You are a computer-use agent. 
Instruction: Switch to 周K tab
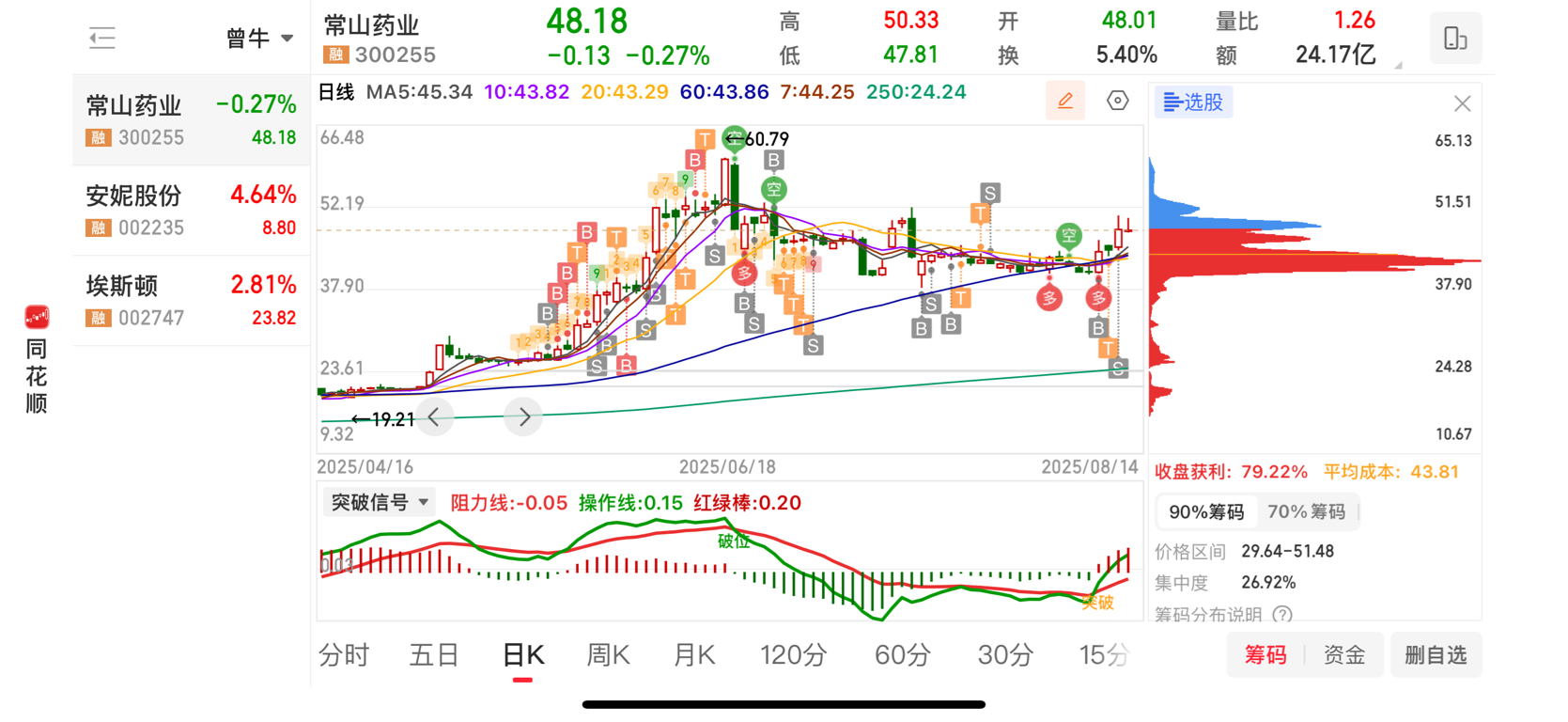click(608, 655)
